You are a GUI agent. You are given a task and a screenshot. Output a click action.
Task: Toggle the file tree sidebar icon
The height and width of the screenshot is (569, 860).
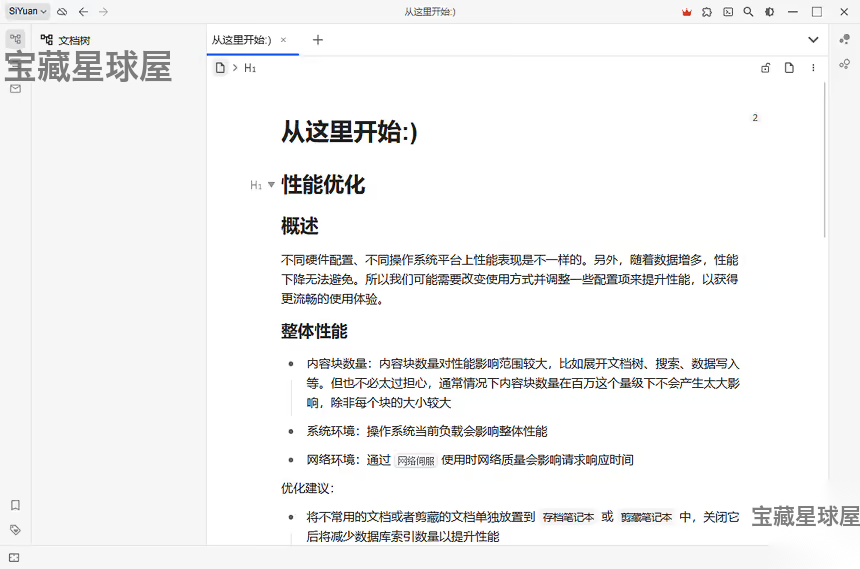[x=15, y=39]
